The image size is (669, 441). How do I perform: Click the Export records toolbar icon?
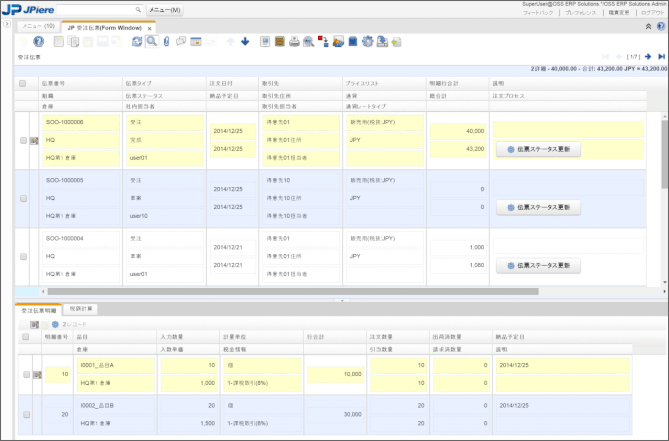pos(382,41)
